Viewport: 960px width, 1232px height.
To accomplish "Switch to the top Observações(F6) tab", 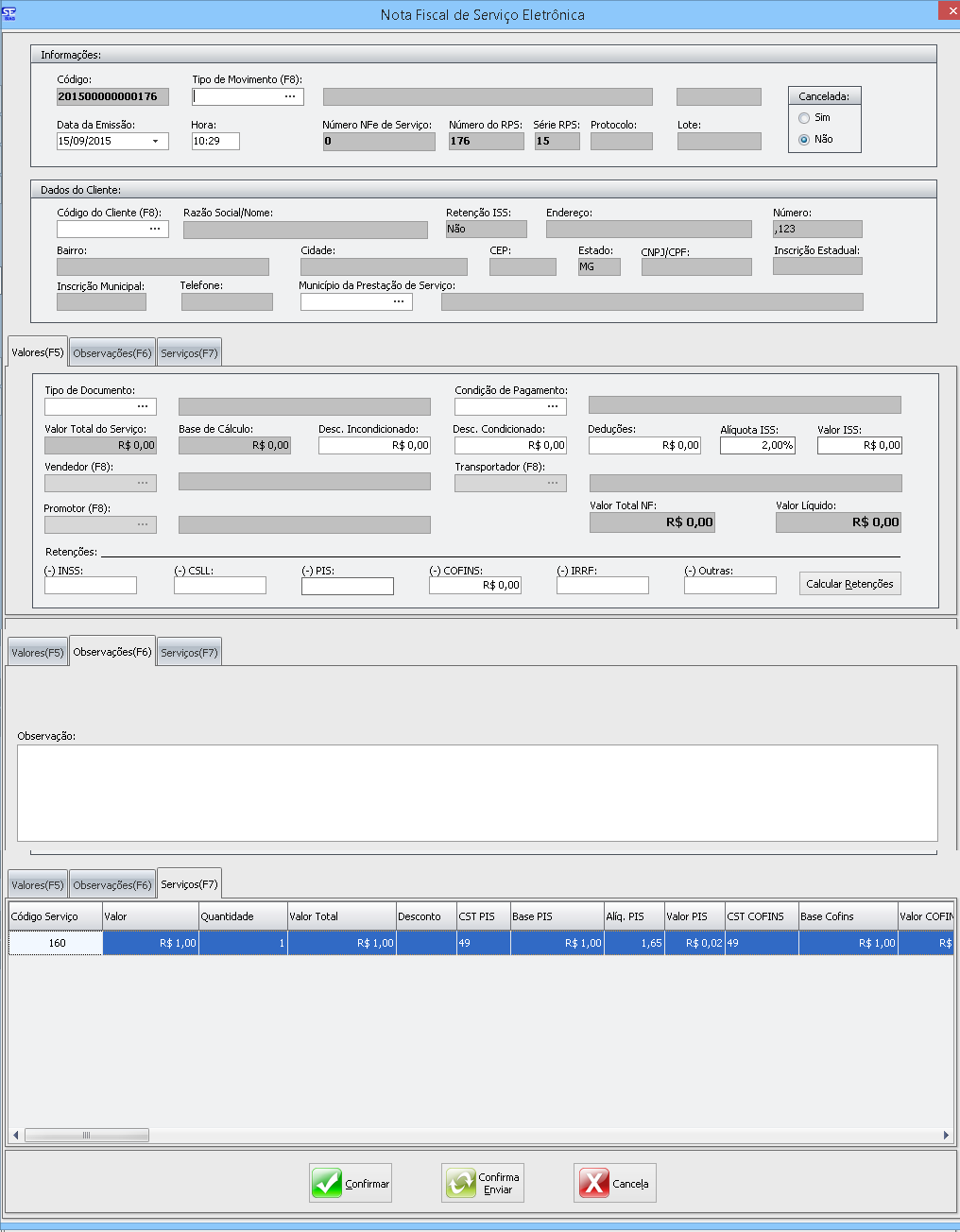I will coord(111,353).
